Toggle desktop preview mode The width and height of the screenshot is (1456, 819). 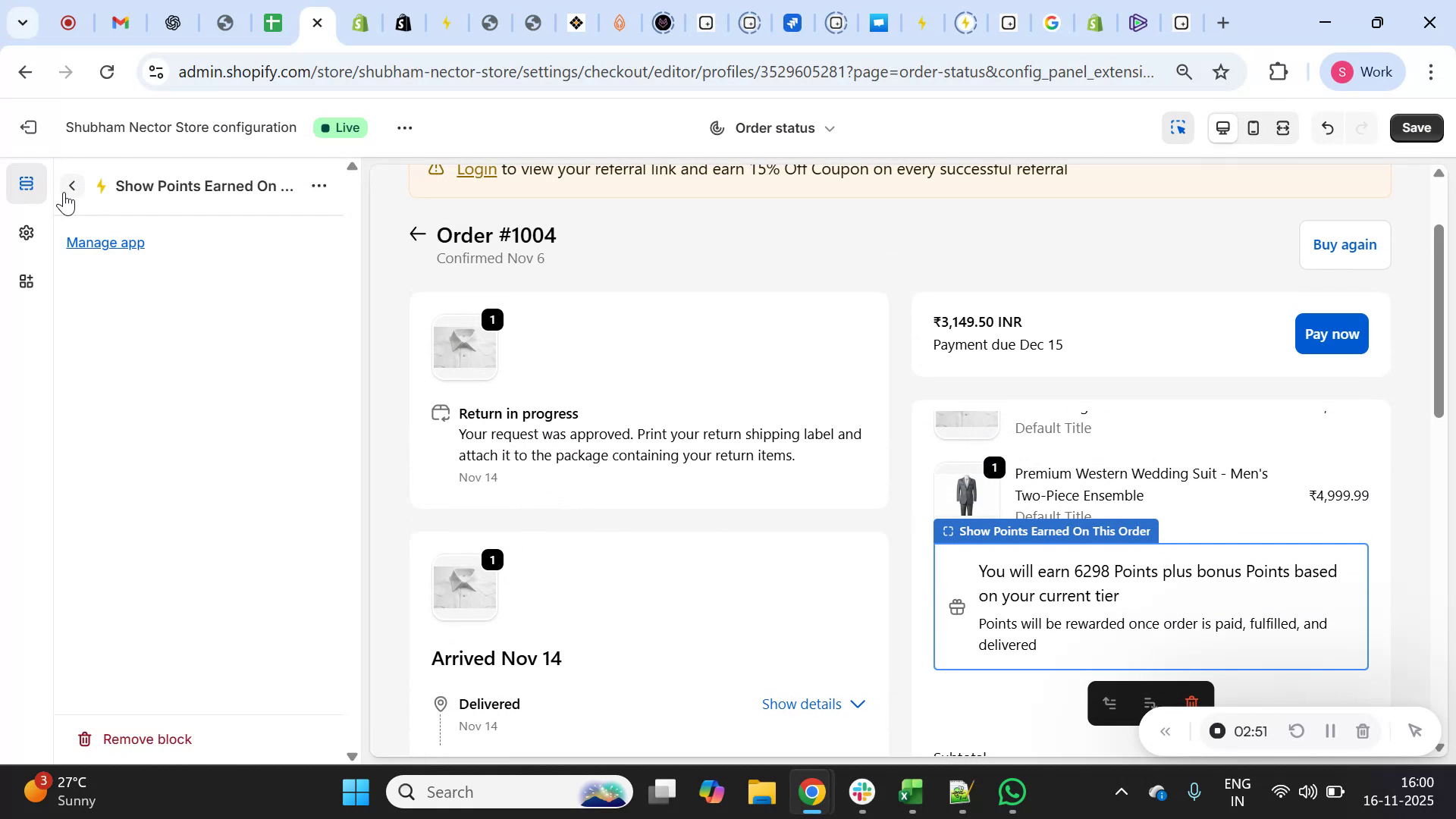[1222, 127]
